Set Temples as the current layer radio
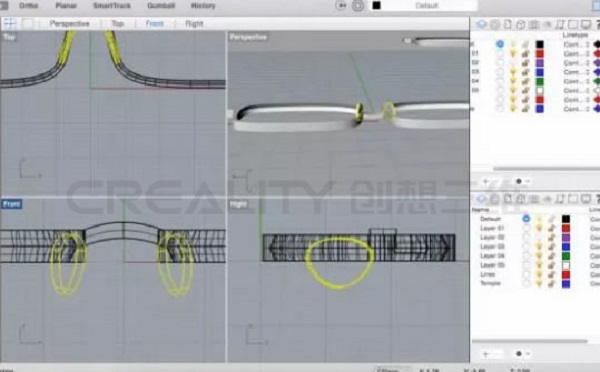Image resolution: width=600 pixels, height=372 pixels. coord(526,284)
